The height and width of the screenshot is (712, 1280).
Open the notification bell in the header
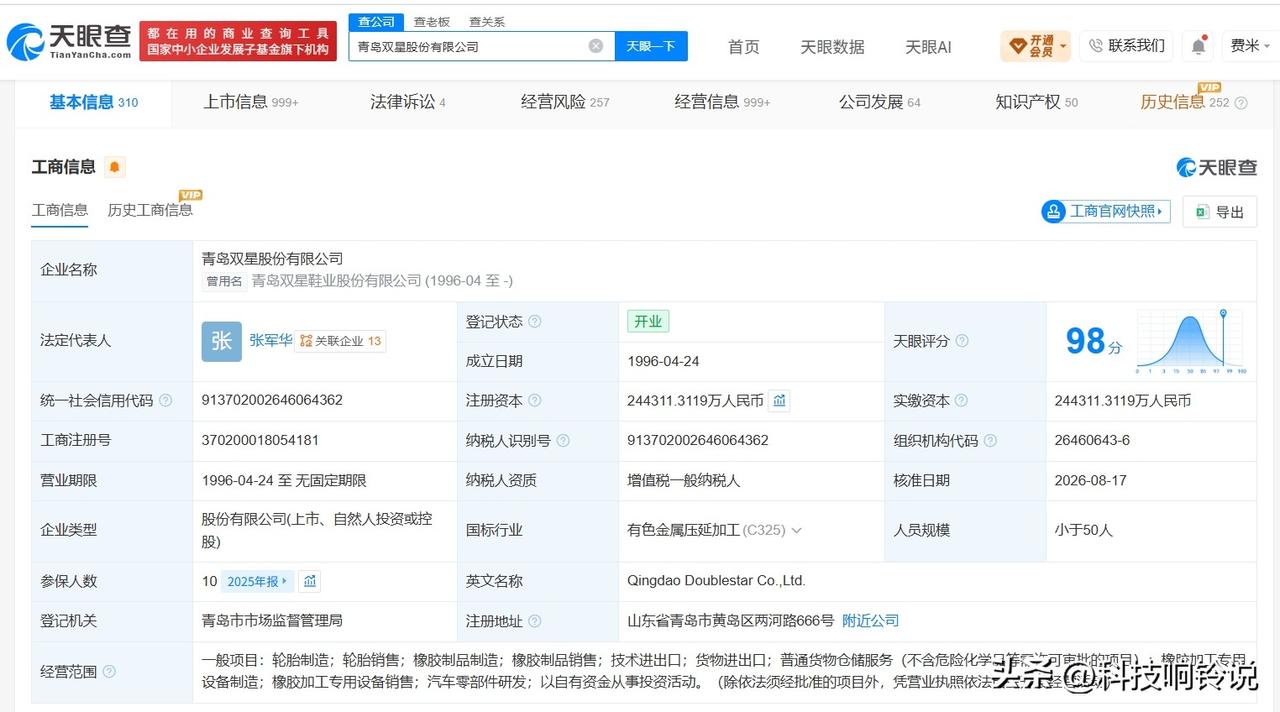(1197, 46)
